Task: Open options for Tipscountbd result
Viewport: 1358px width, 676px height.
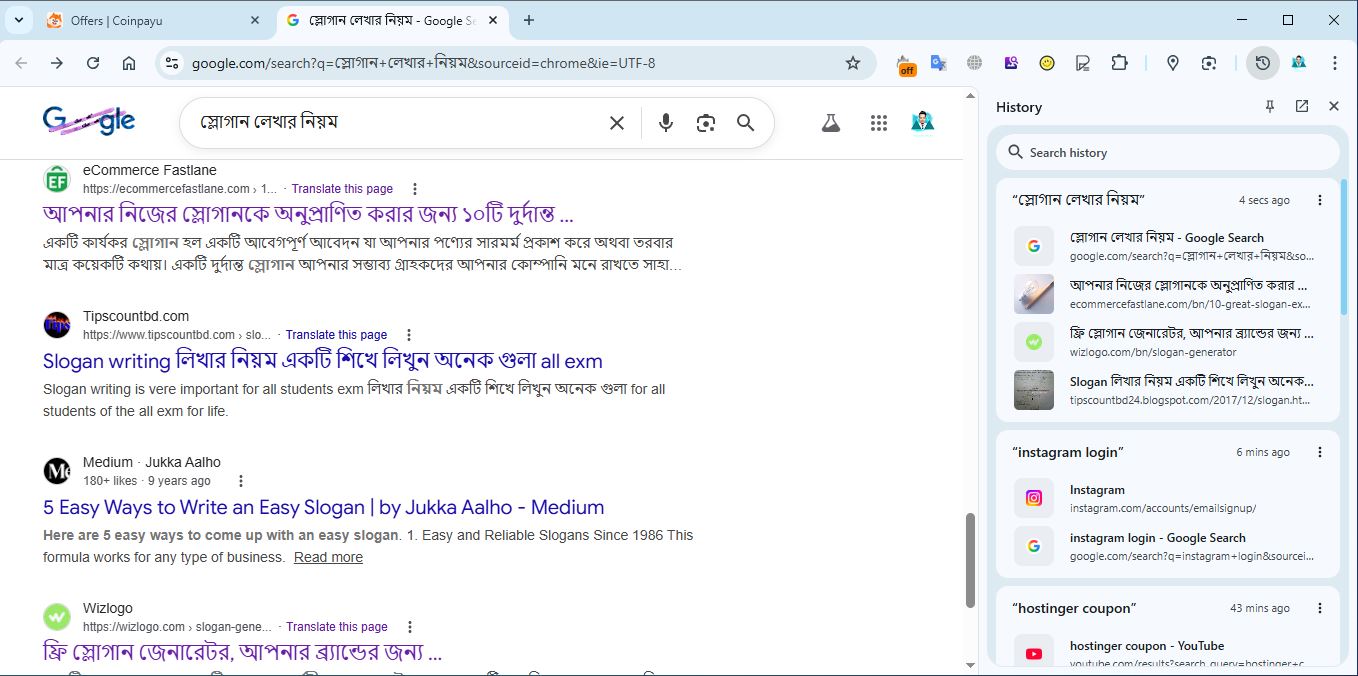Action: (x=409, y=335)
